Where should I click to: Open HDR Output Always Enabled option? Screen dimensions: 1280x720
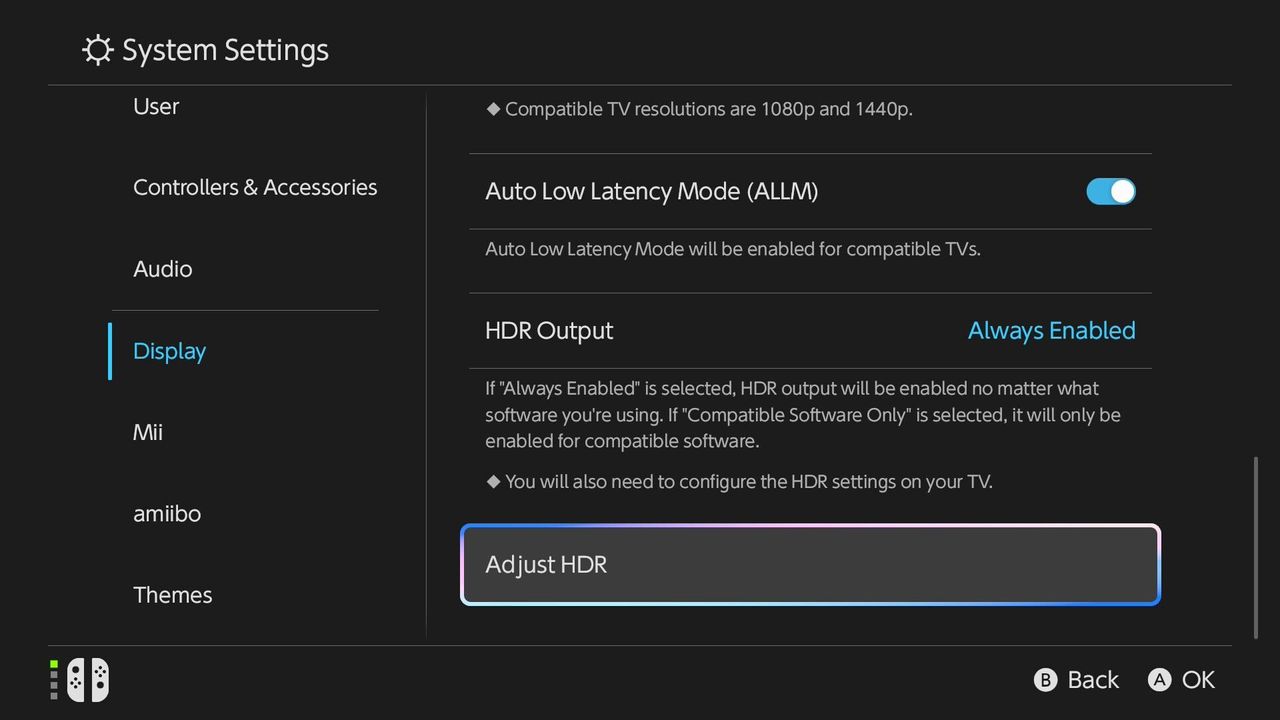pos(1051,331)
